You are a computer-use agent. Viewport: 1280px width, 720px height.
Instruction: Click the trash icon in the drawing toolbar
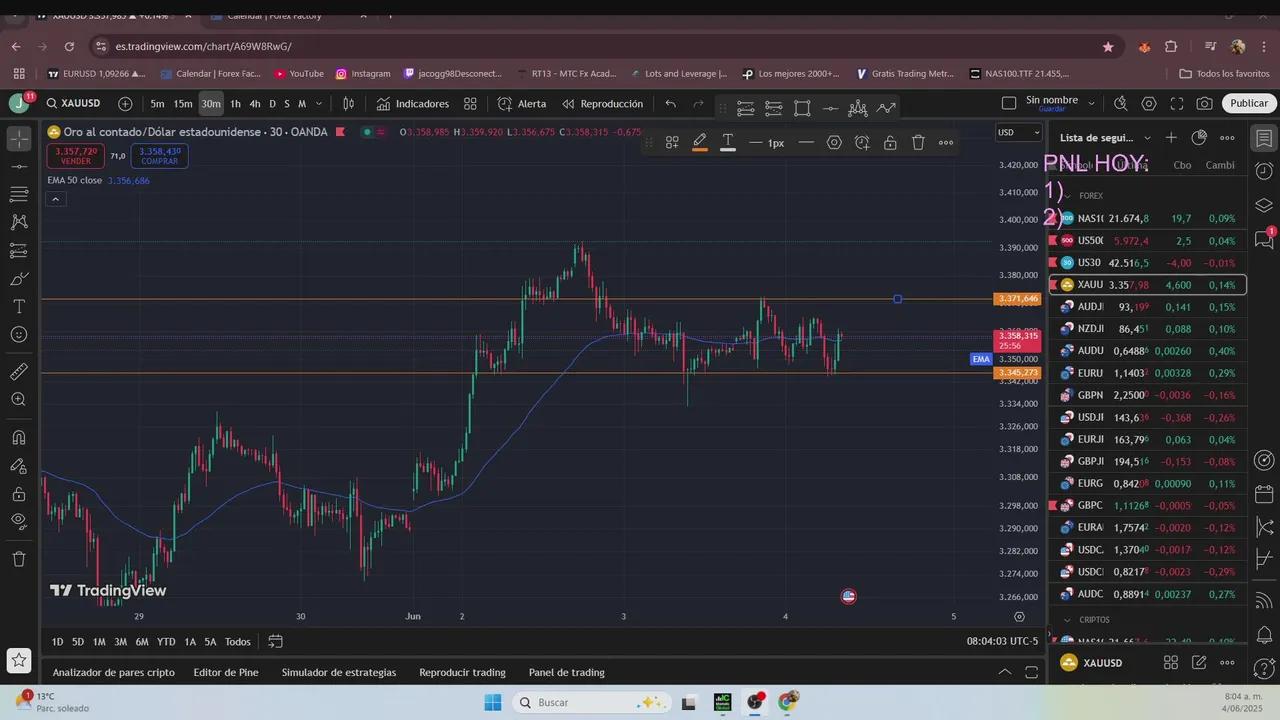(918, 143)
